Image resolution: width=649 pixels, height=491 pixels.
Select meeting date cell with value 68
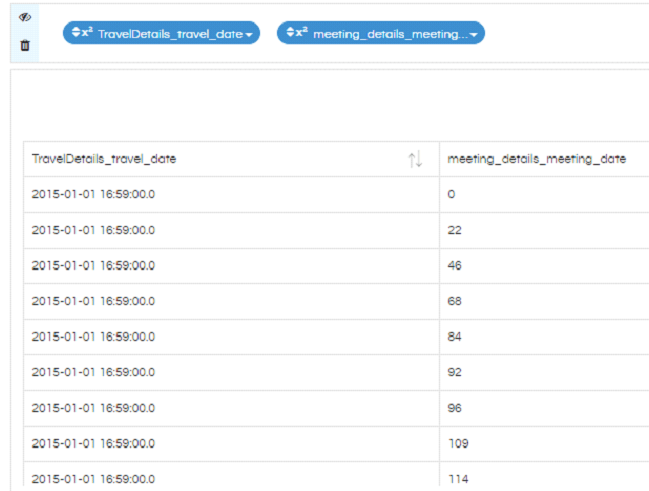pos(544,301)
